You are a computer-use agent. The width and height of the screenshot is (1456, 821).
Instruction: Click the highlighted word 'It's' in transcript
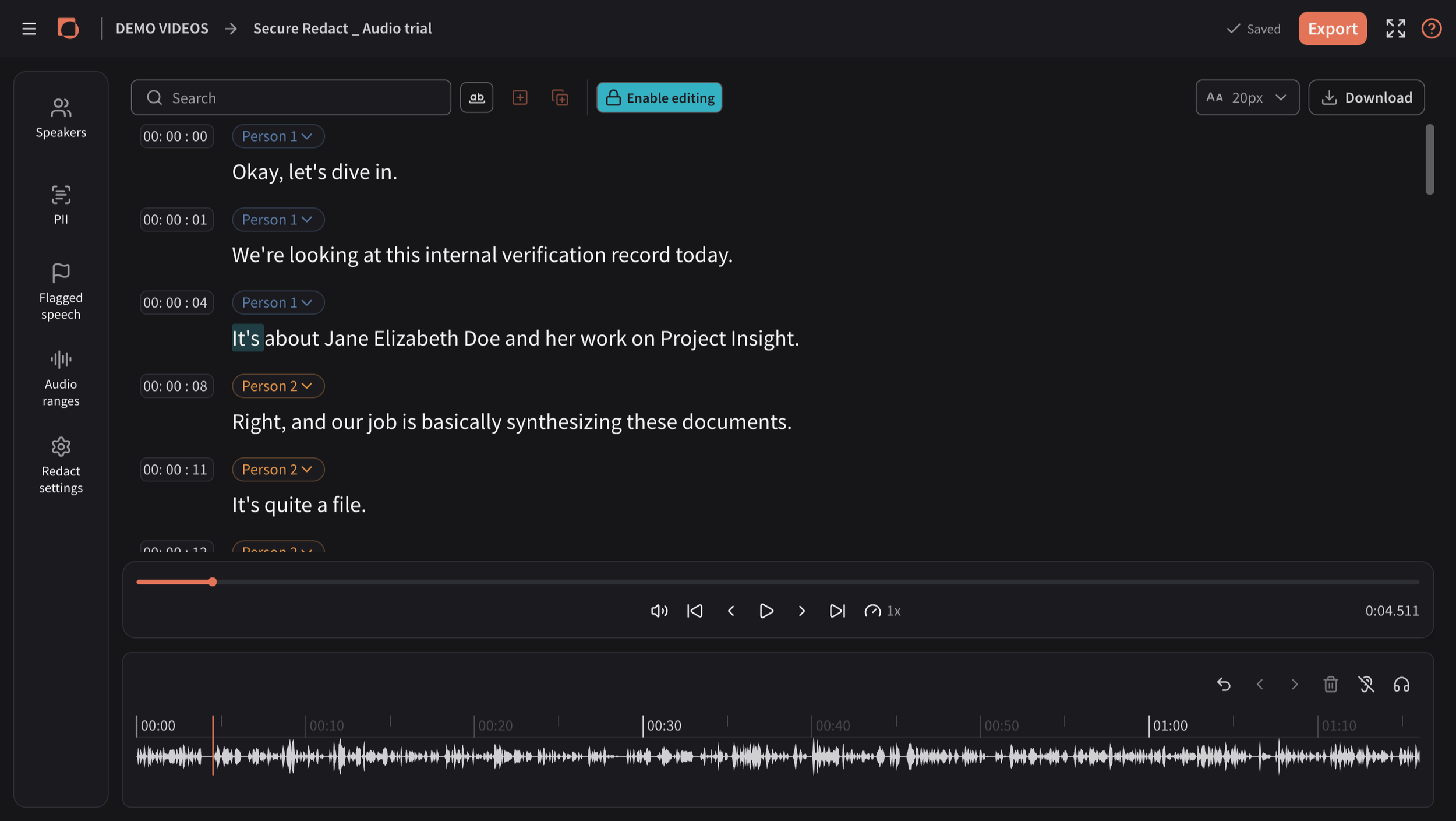click(x=247, y=338)
